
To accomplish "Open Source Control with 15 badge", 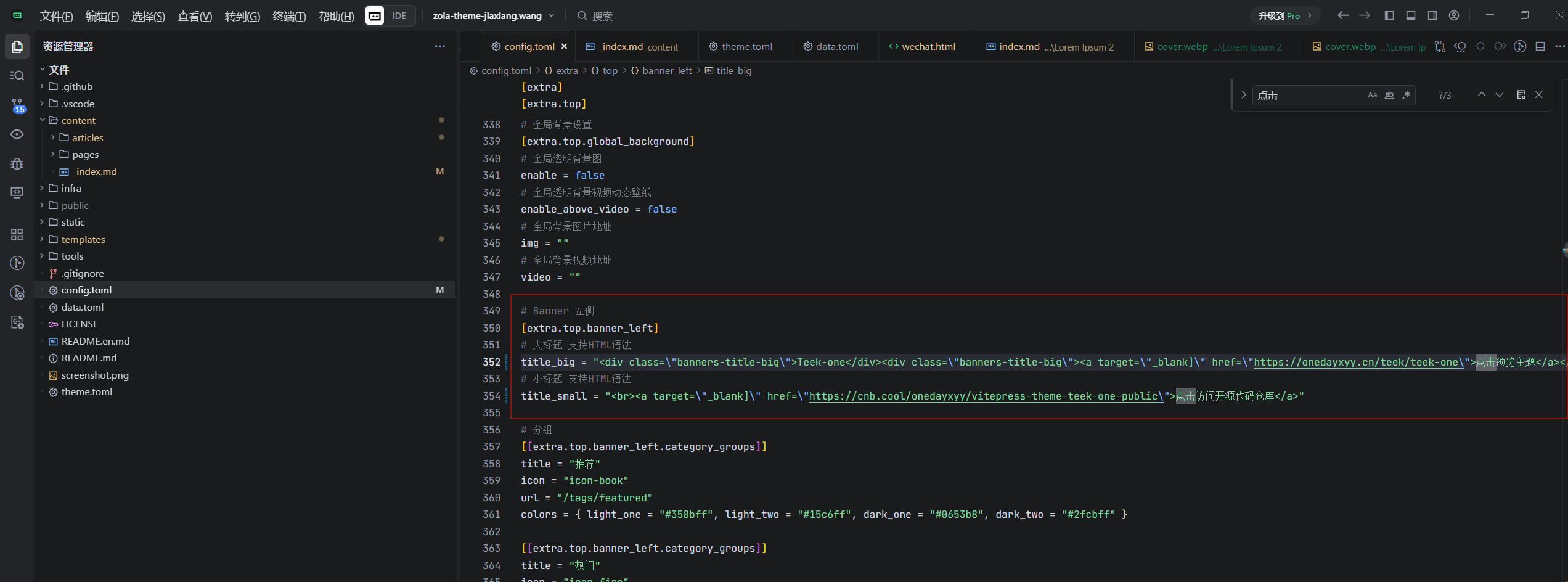I will tap(17, 105).
